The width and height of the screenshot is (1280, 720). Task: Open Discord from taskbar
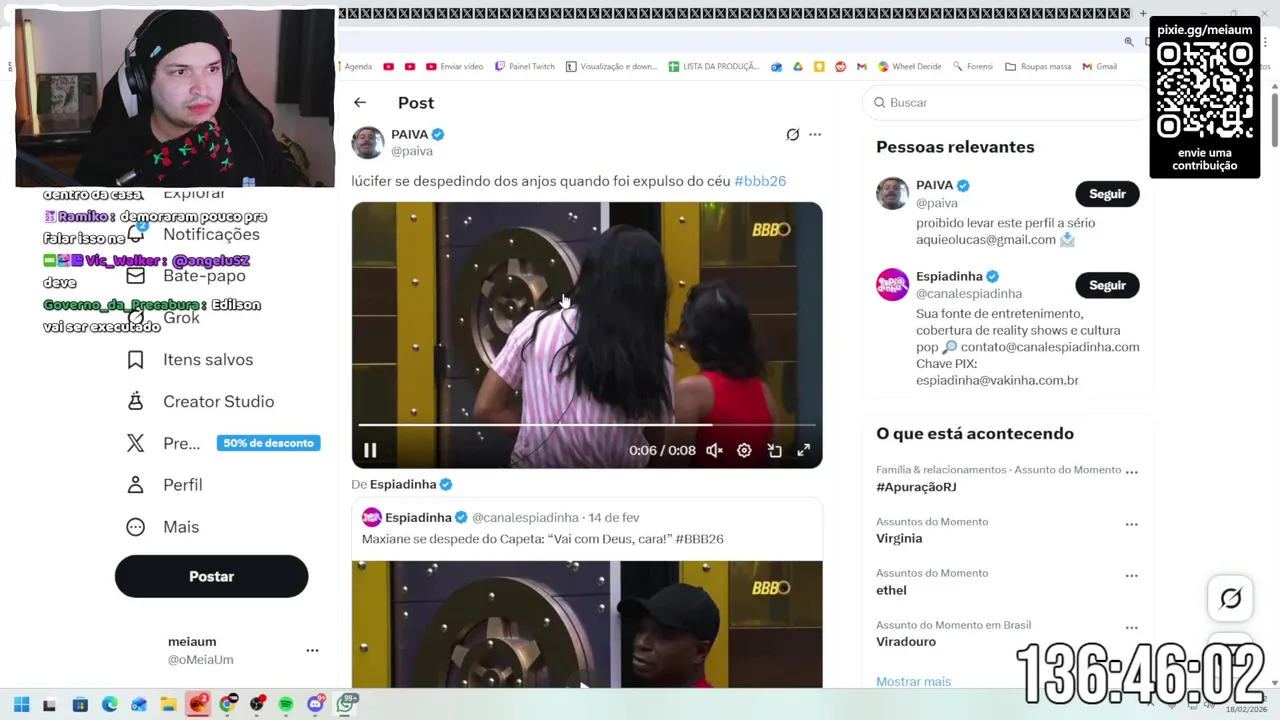pos(316,705)
